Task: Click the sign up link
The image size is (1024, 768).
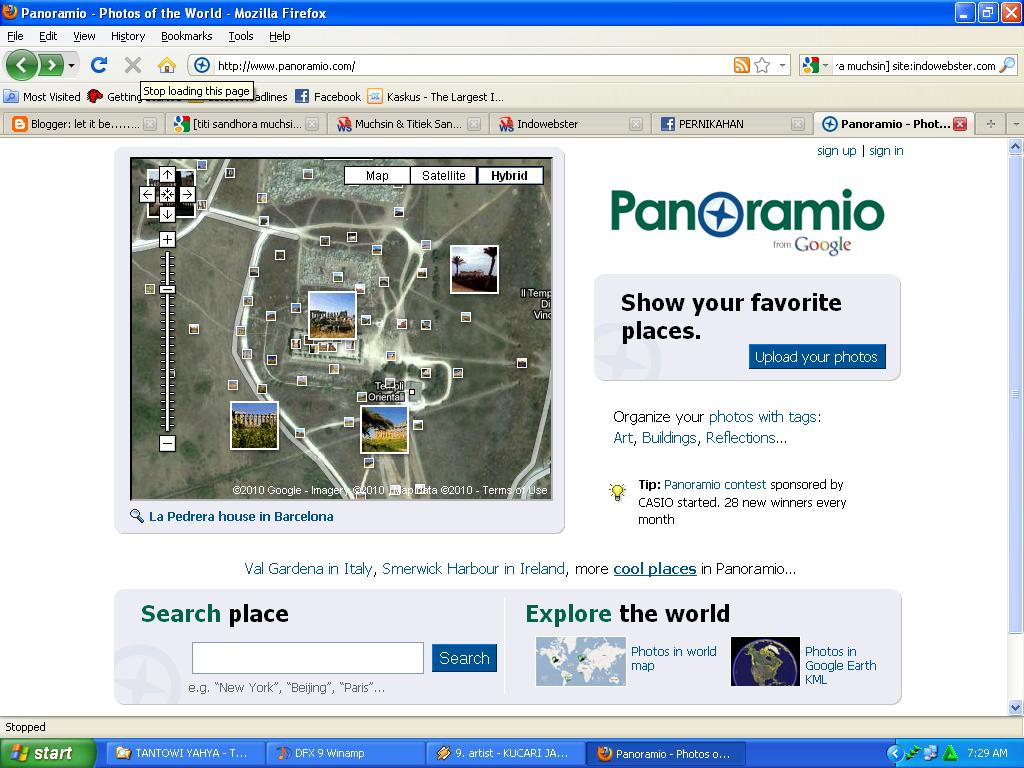Action: pyautogui.click(x=837, y=151)
